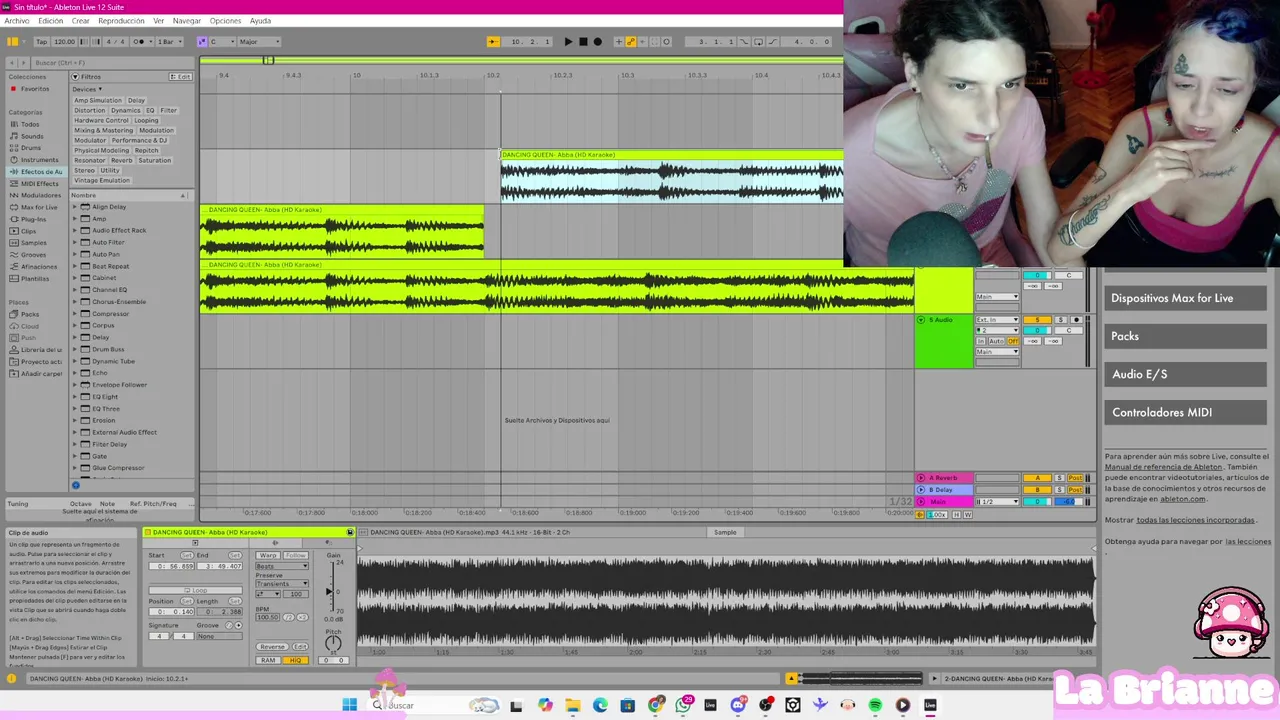Open the Manual de referencia de Ableton link
The height and width of the screenshot is (720, 1280).
(x=1163, y=467)
